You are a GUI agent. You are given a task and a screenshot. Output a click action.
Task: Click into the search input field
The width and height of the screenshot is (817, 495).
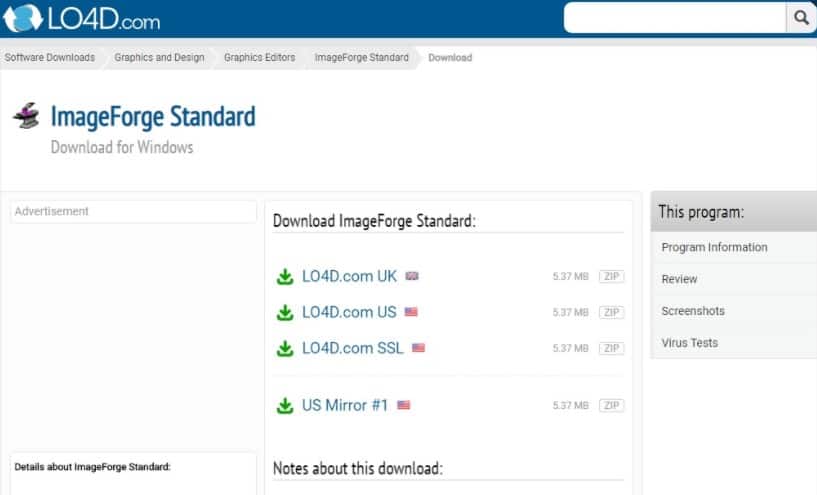click(x=675, y=18)
